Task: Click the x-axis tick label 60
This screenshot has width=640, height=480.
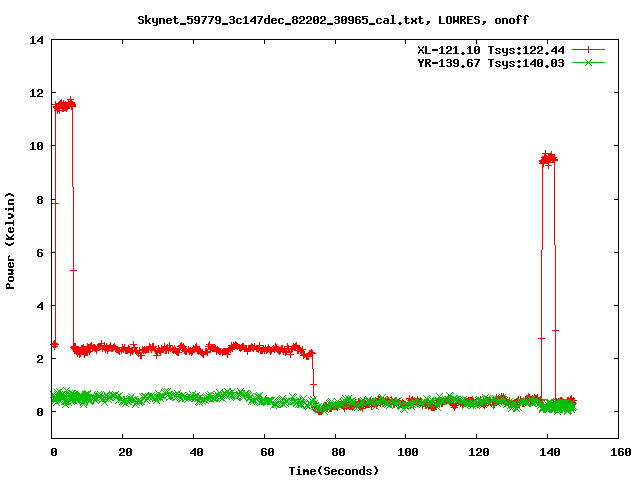Action: point(267,452)
